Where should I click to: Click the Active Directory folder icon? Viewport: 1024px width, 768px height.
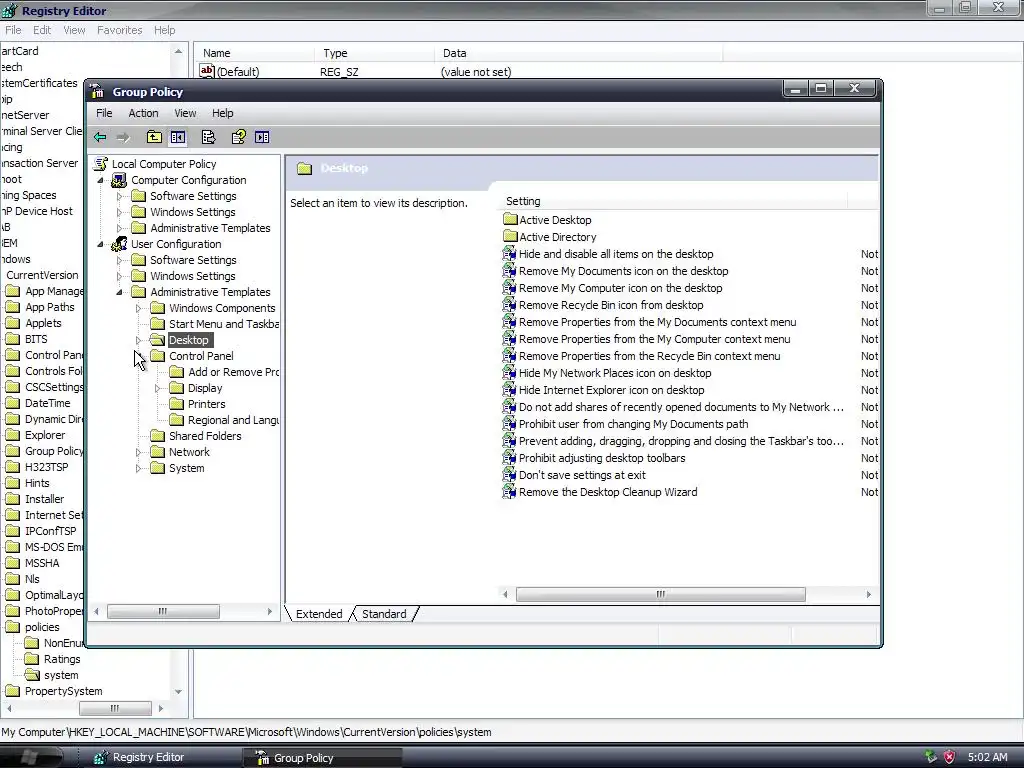510,236
